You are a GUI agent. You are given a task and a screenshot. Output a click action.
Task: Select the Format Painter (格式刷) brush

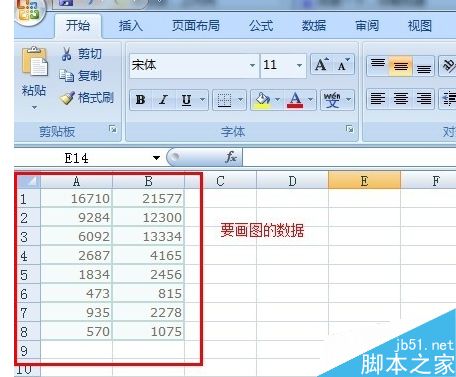87,98
